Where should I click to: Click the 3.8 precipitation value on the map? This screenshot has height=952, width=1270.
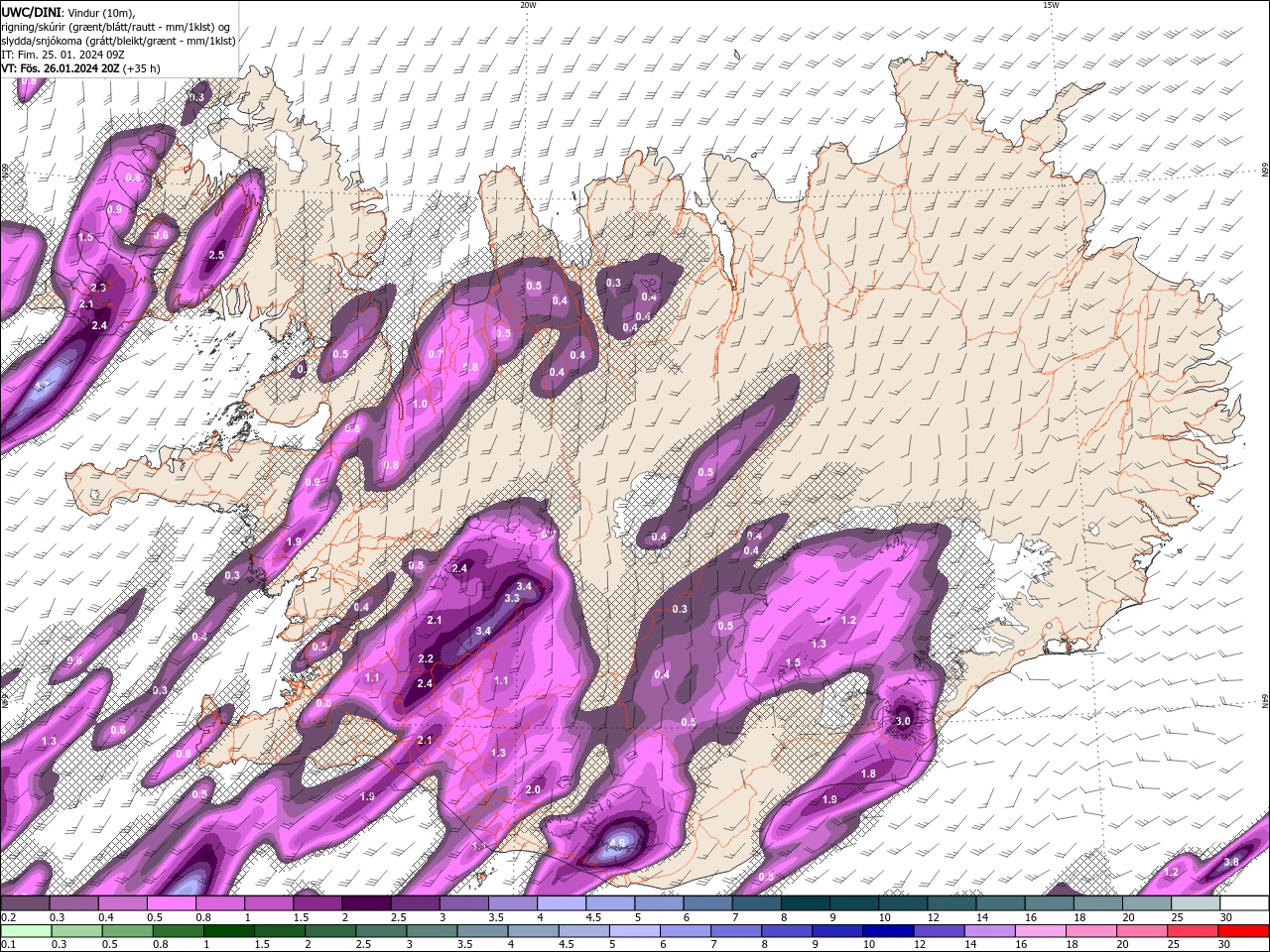click(x=1231, y=862)
